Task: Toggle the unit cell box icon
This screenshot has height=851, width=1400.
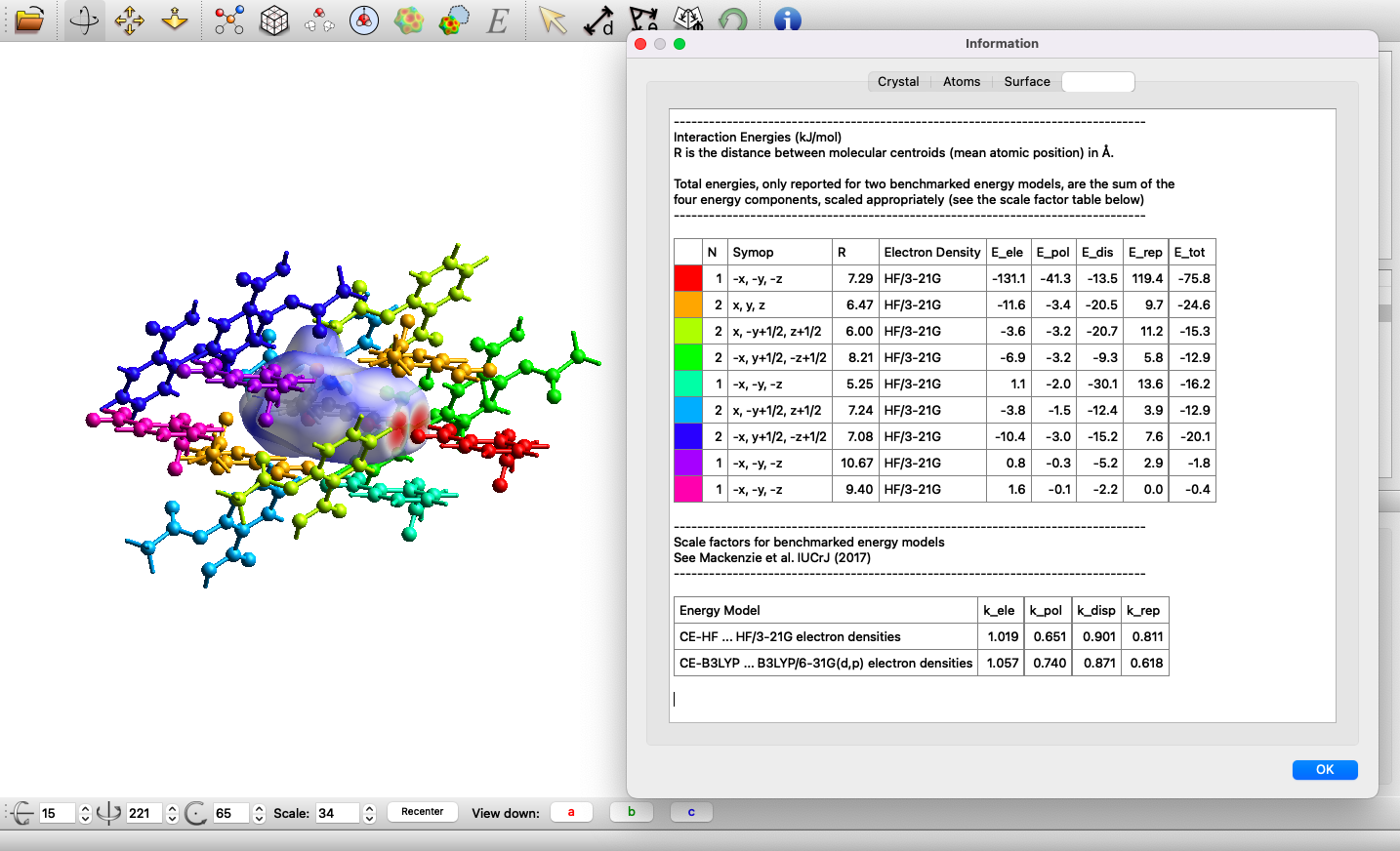Action: [x=274, y=20]
